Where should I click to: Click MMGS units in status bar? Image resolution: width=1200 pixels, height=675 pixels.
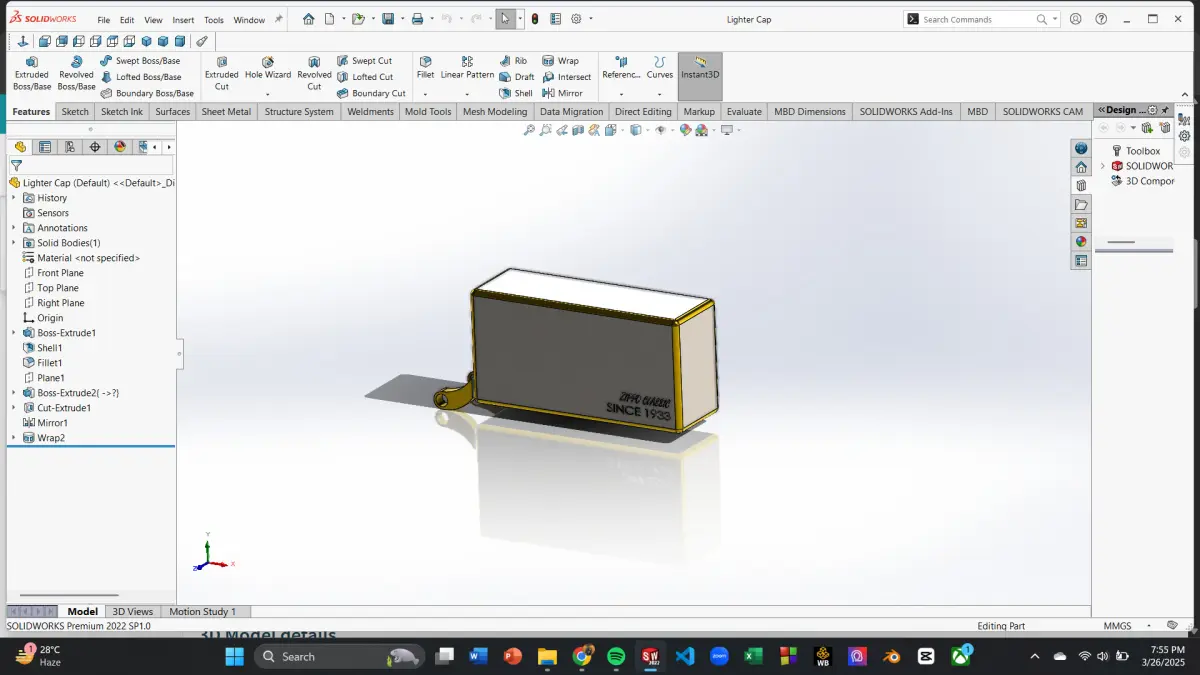pos(1117,626)
